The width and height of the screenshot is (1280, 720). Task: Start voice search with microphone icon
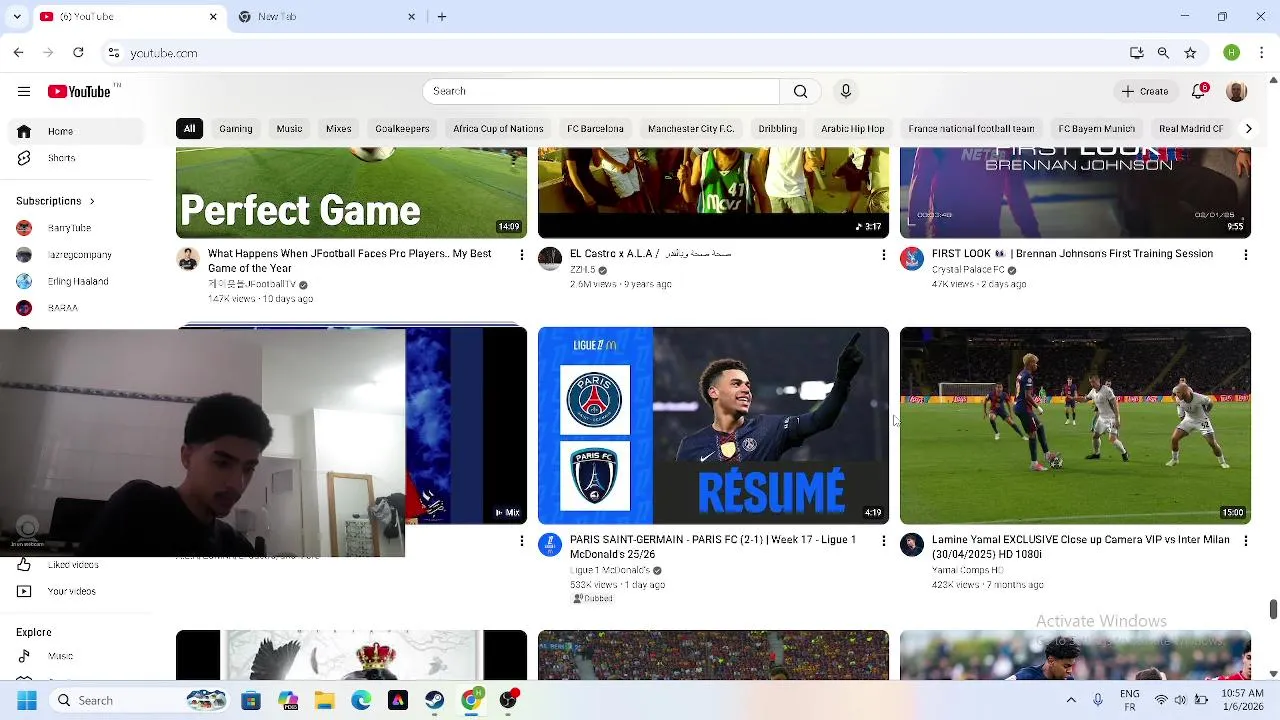click(846, 91)
